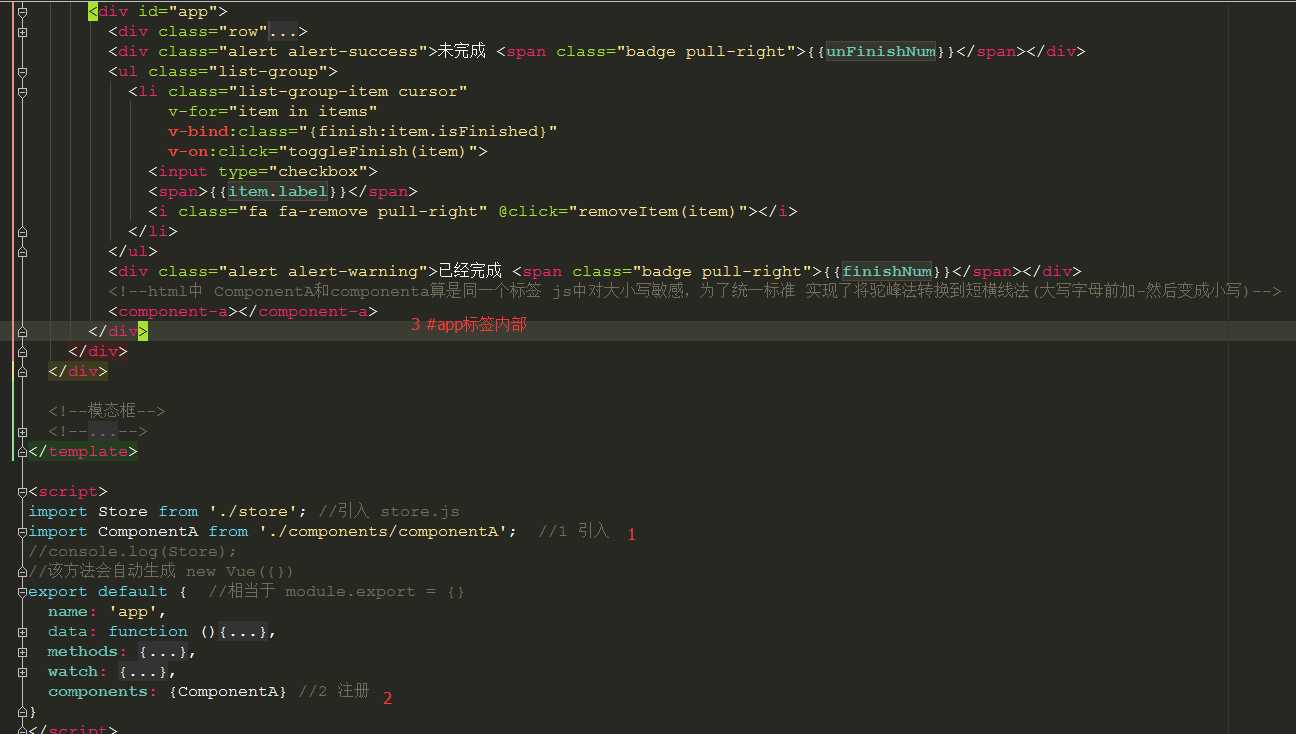The image size is (1296, 734).
Task: Click the {...} placeholder after data: function ()
Action: tap(243, 632)
